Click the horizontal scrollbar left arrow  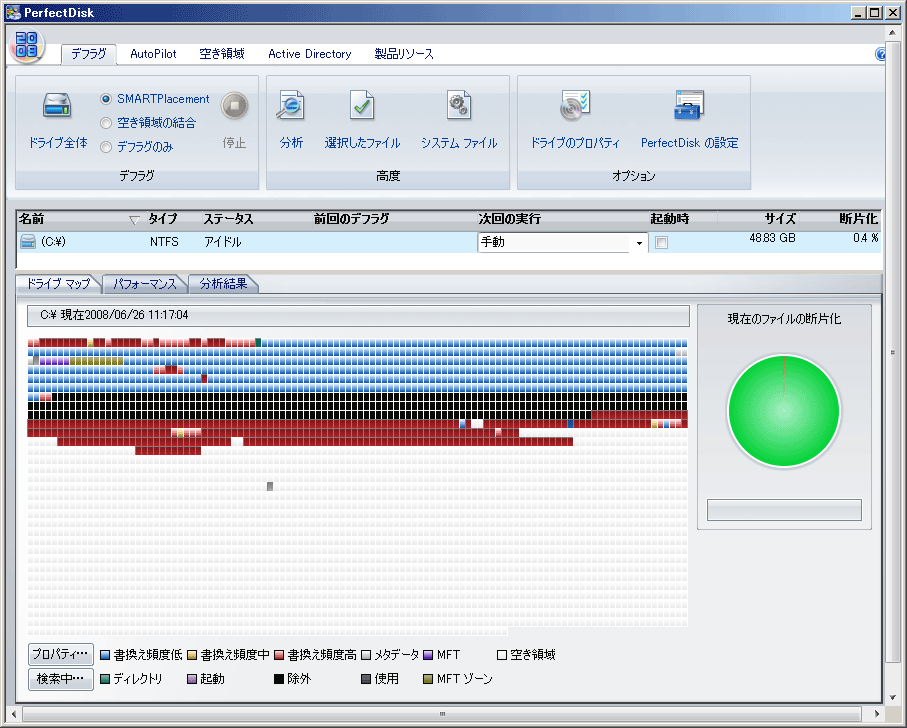pos(14,714)
